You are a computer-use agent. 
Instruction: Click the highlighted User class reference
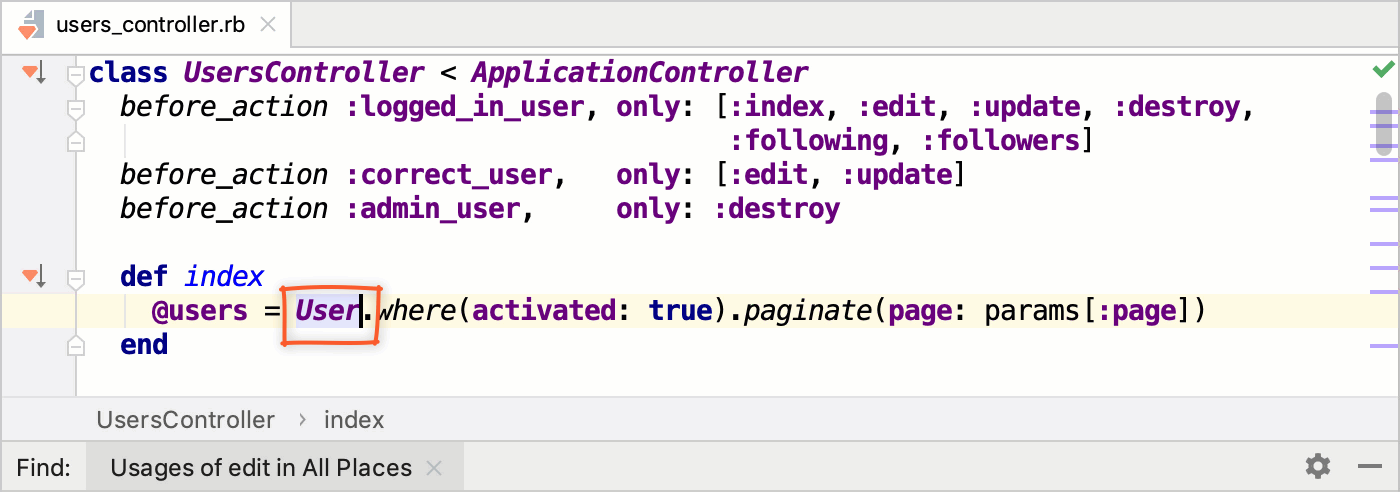(x=327, y=311)
